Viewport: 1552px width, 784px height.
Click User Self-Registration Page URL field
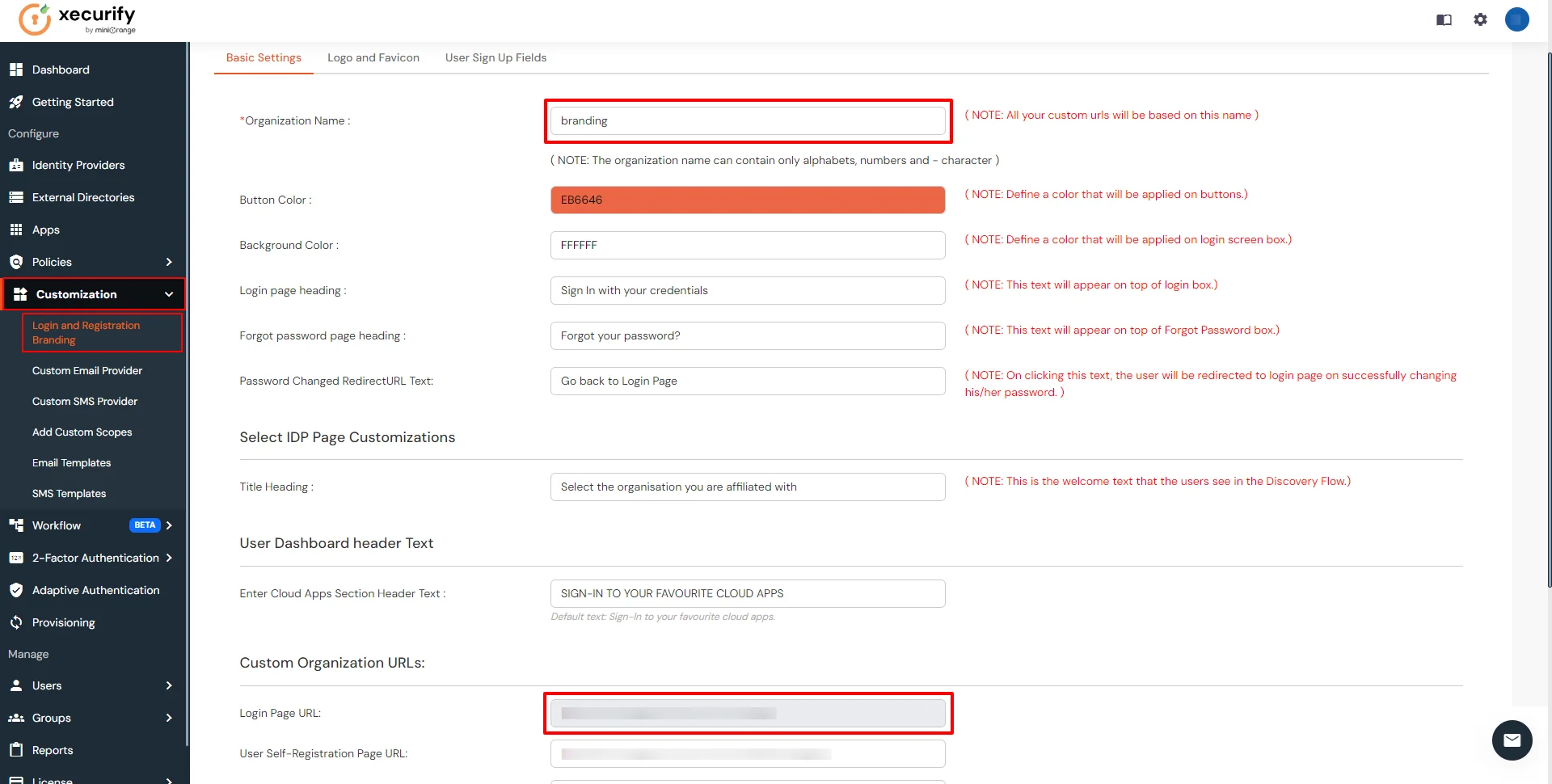coord(748,753)
